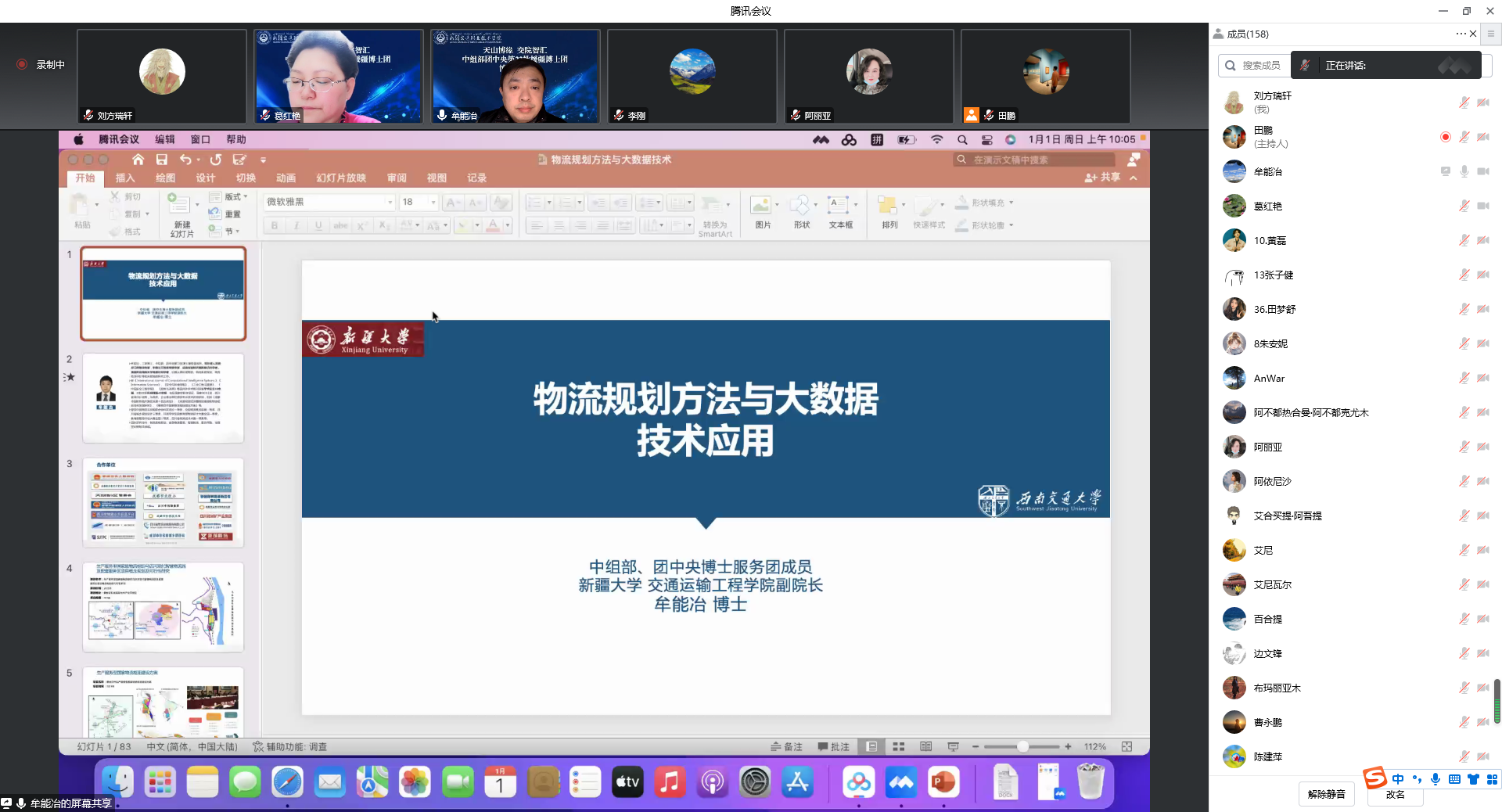Open the 幻灯片放映 ribbon tab
Image resolution: width=1502 pixels, height=812 pixels.
pos(341,178)
